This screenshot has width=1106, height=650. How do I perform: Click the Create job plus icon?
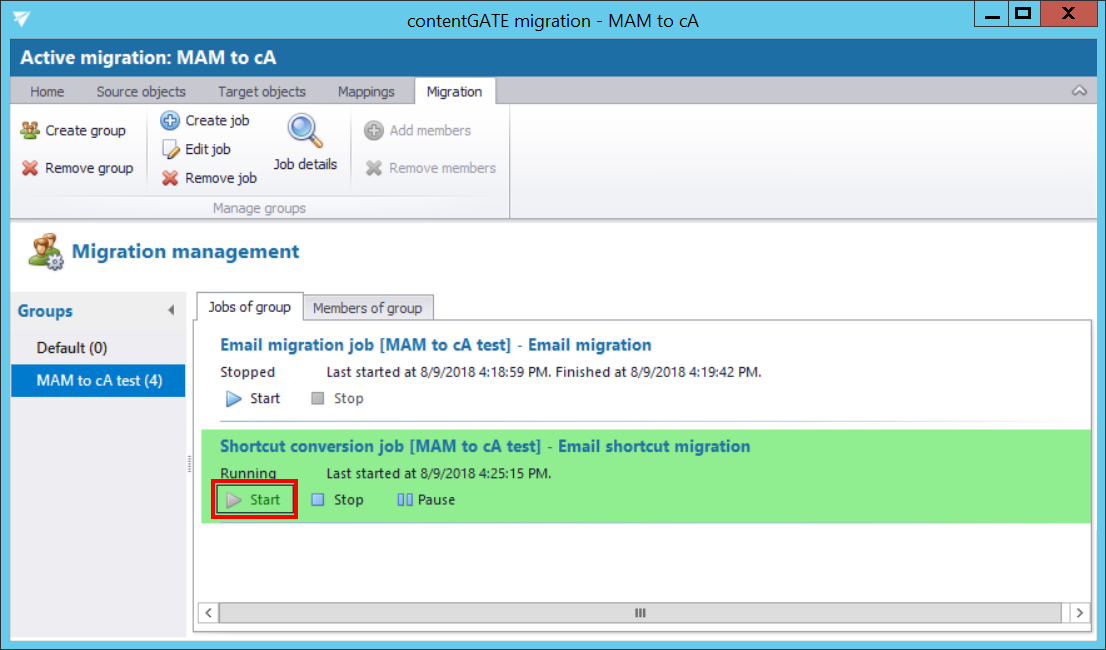[170, 121]
